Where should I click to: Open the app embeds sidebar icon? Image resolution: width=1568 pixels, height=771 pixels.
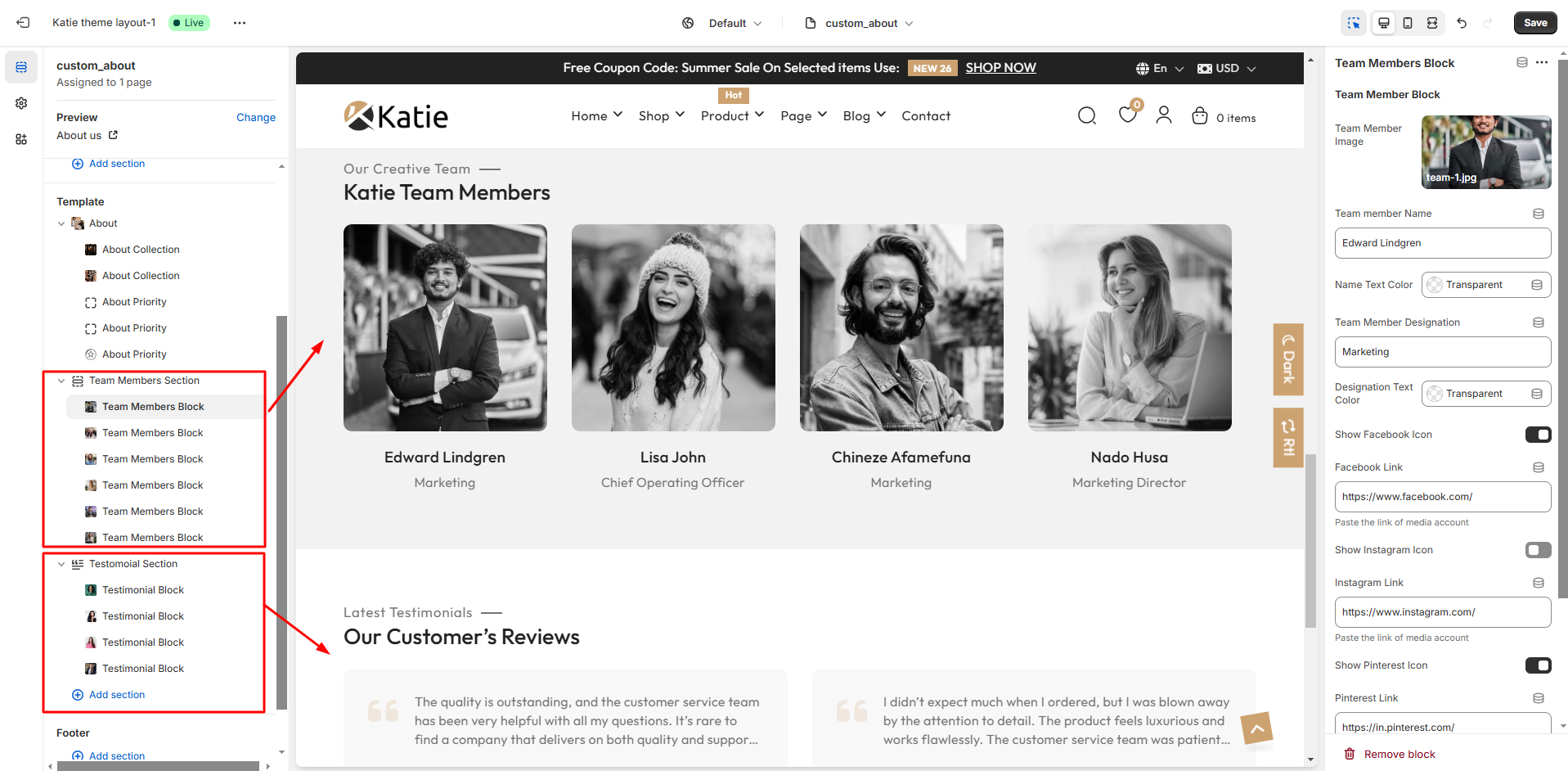point(21,139)
